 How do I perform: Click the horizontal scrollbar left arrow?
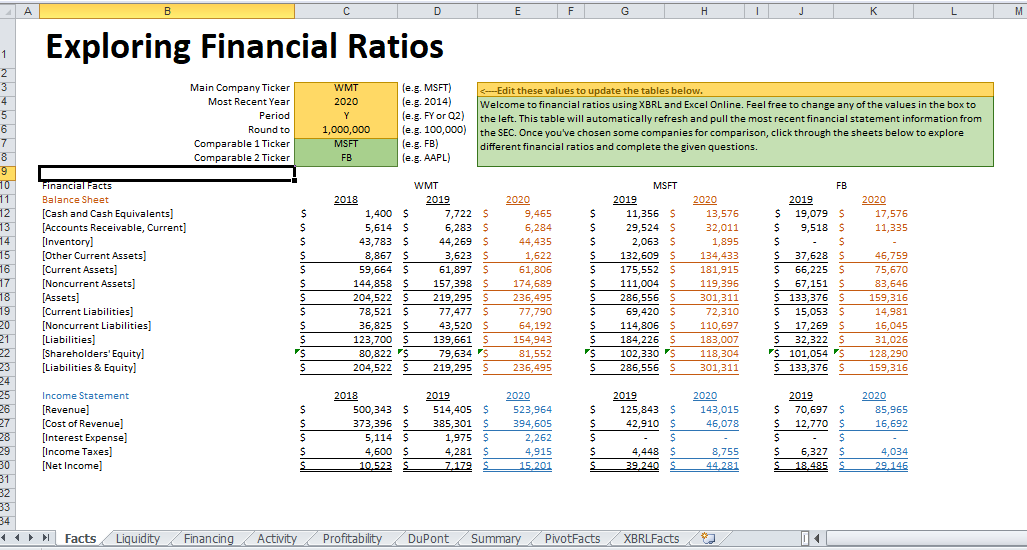[816, 538]
